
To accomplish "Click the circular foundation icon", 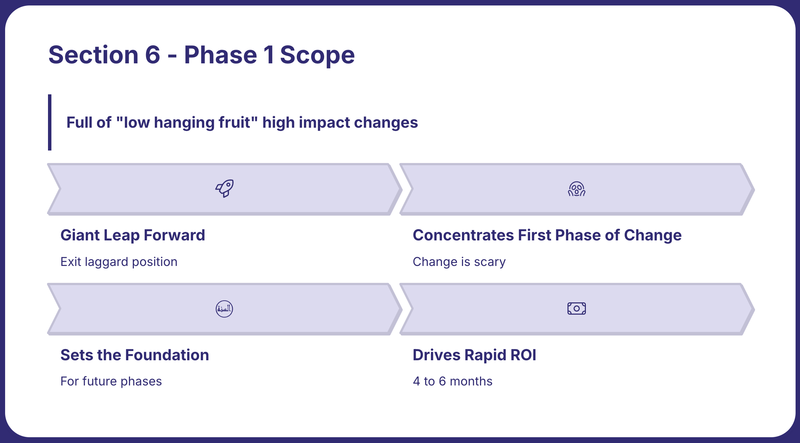I will pos(224,309).
